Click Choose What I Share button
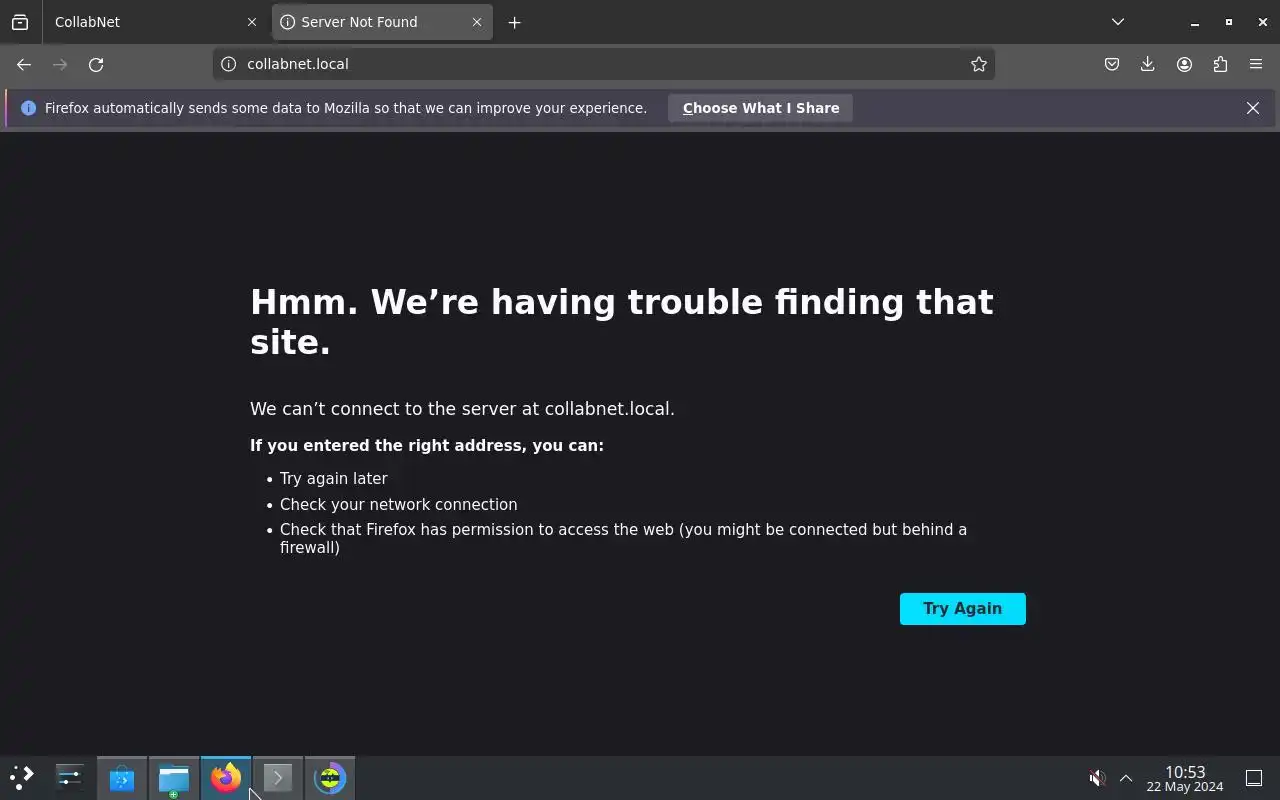This screenshot has height=800, width=1280. coord(761,108)
